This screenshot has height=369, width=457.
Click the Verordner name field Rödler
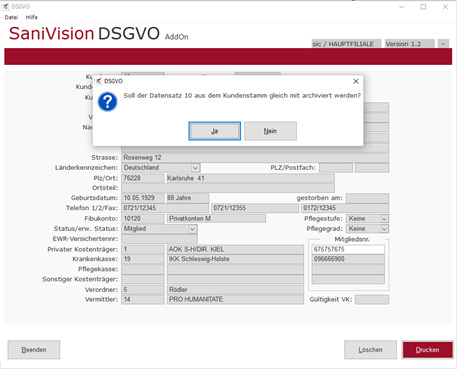[x=235, y=289]
